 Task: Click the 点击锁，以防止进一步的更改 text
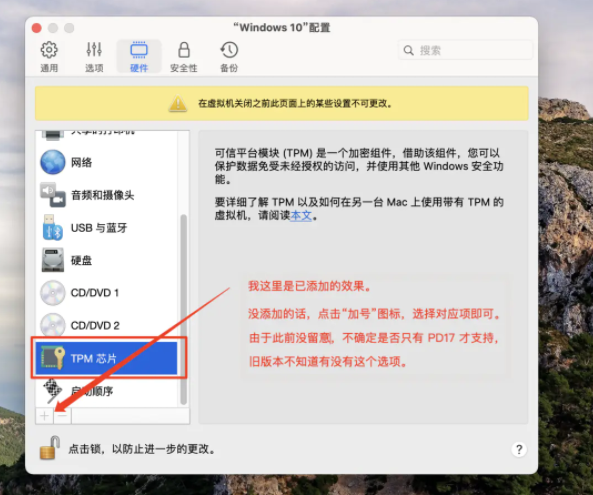[142, 449]
